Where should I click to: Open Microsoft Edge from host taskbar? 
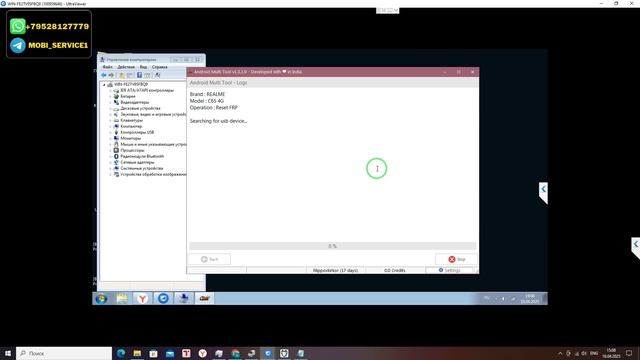click(x=121, y=353)
